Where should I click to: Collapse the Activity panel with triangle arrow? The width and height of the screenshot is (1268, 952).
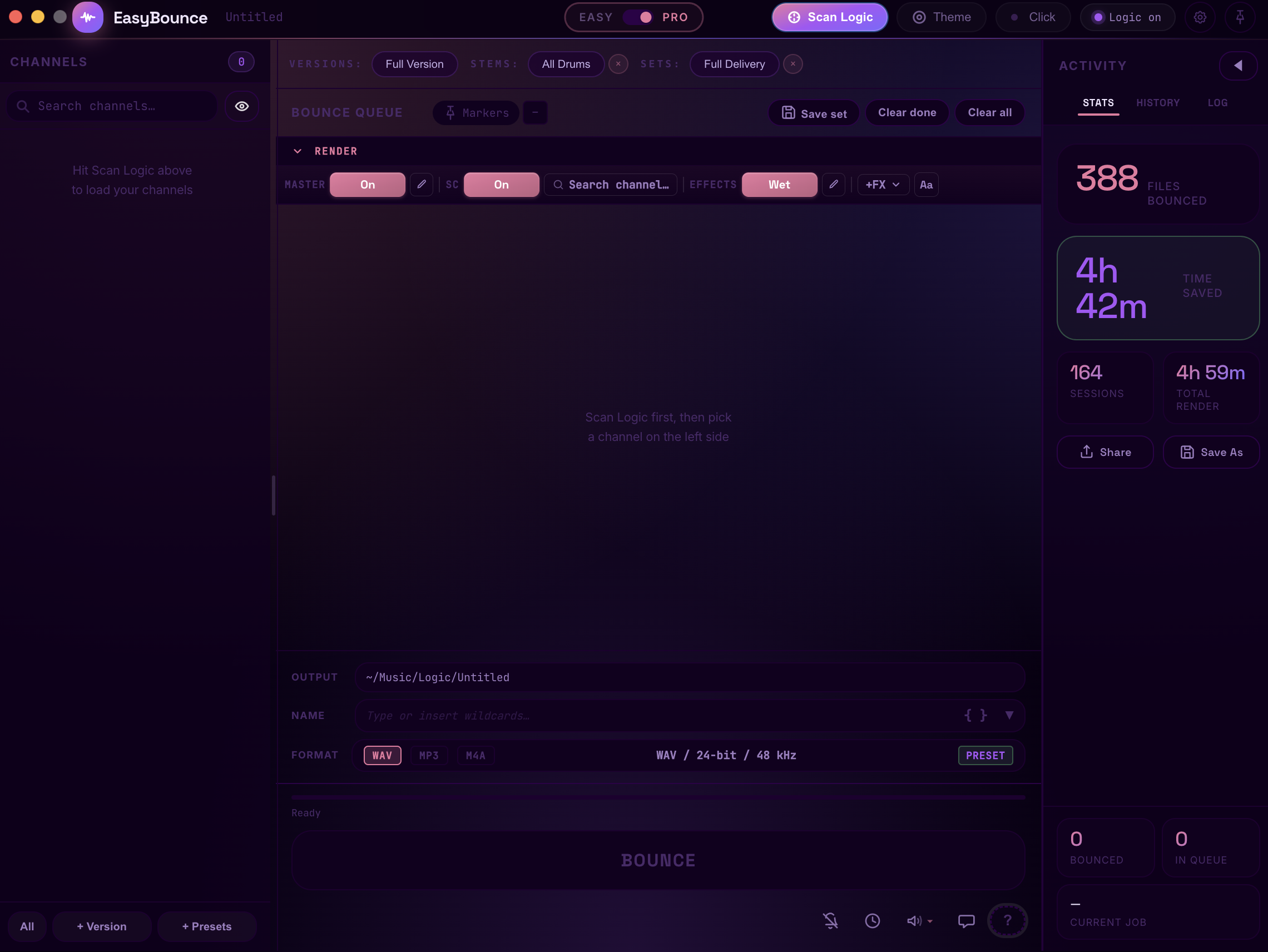(1238, 66)
